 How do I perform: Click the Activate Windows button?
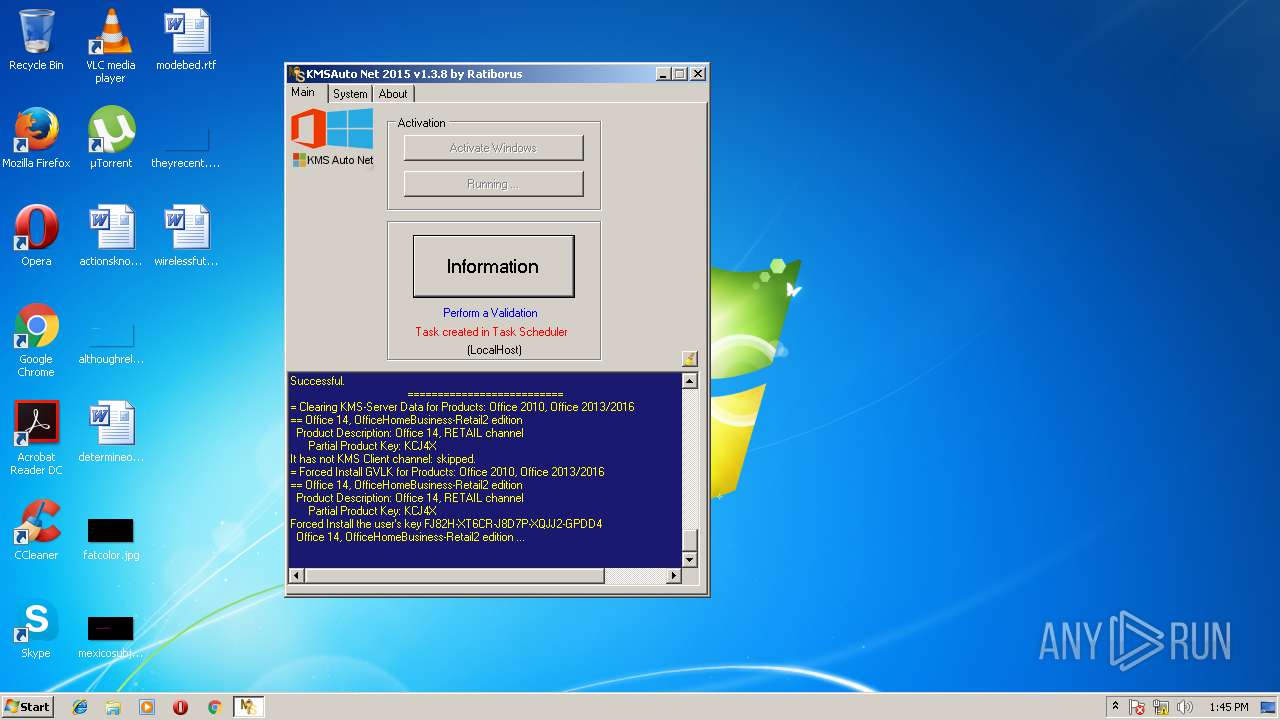493,148
